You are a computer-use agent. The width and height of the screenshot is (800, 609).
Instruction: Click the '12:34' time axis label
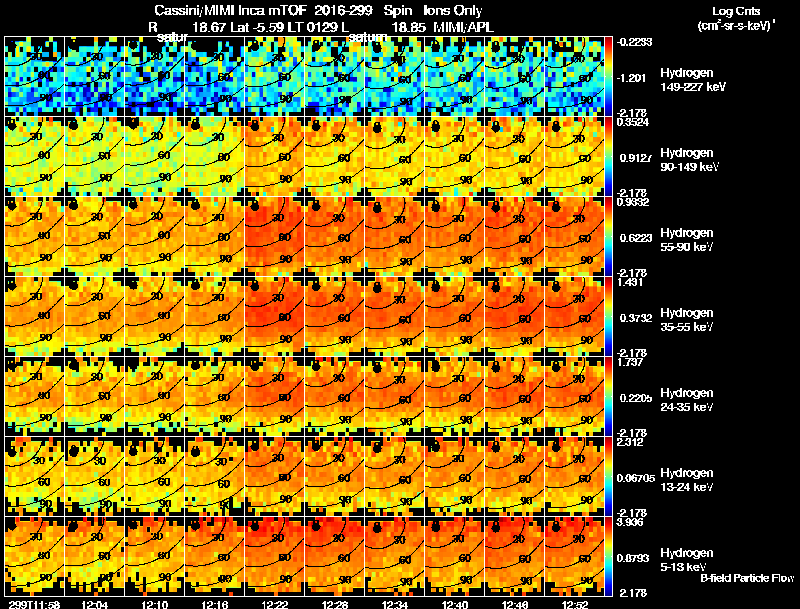point(395,604)
